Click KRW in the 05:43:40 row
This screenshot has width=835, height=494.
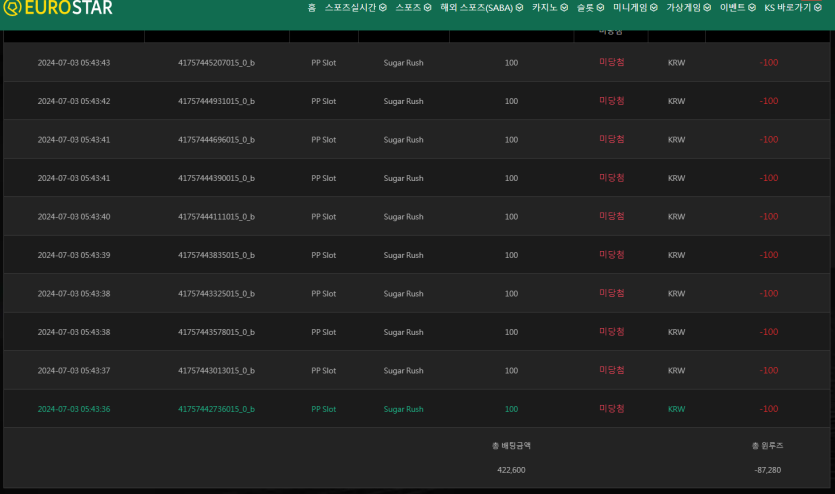[x=677, y=217]
